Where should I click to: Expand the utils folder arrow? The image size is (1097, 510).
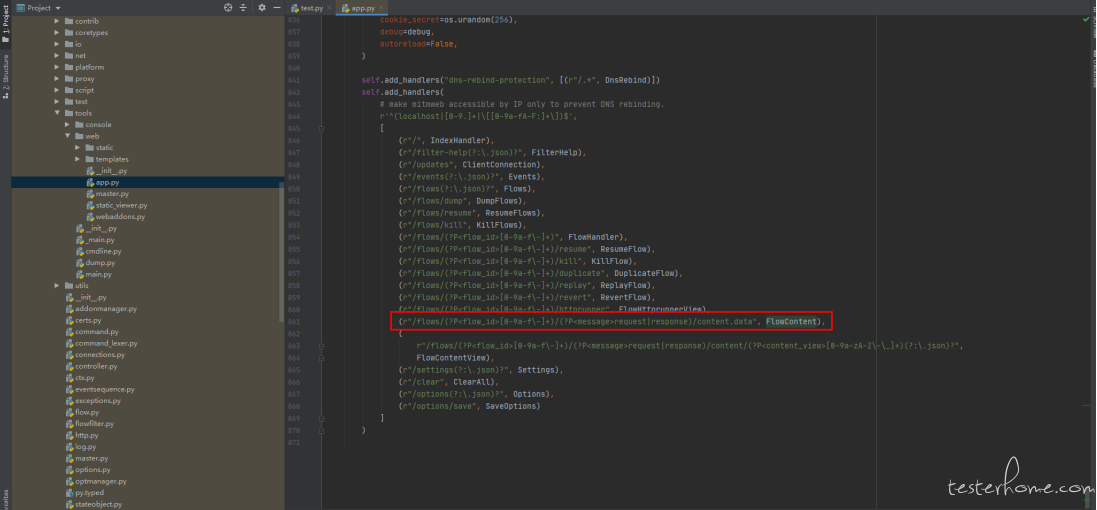coord(57,285)
